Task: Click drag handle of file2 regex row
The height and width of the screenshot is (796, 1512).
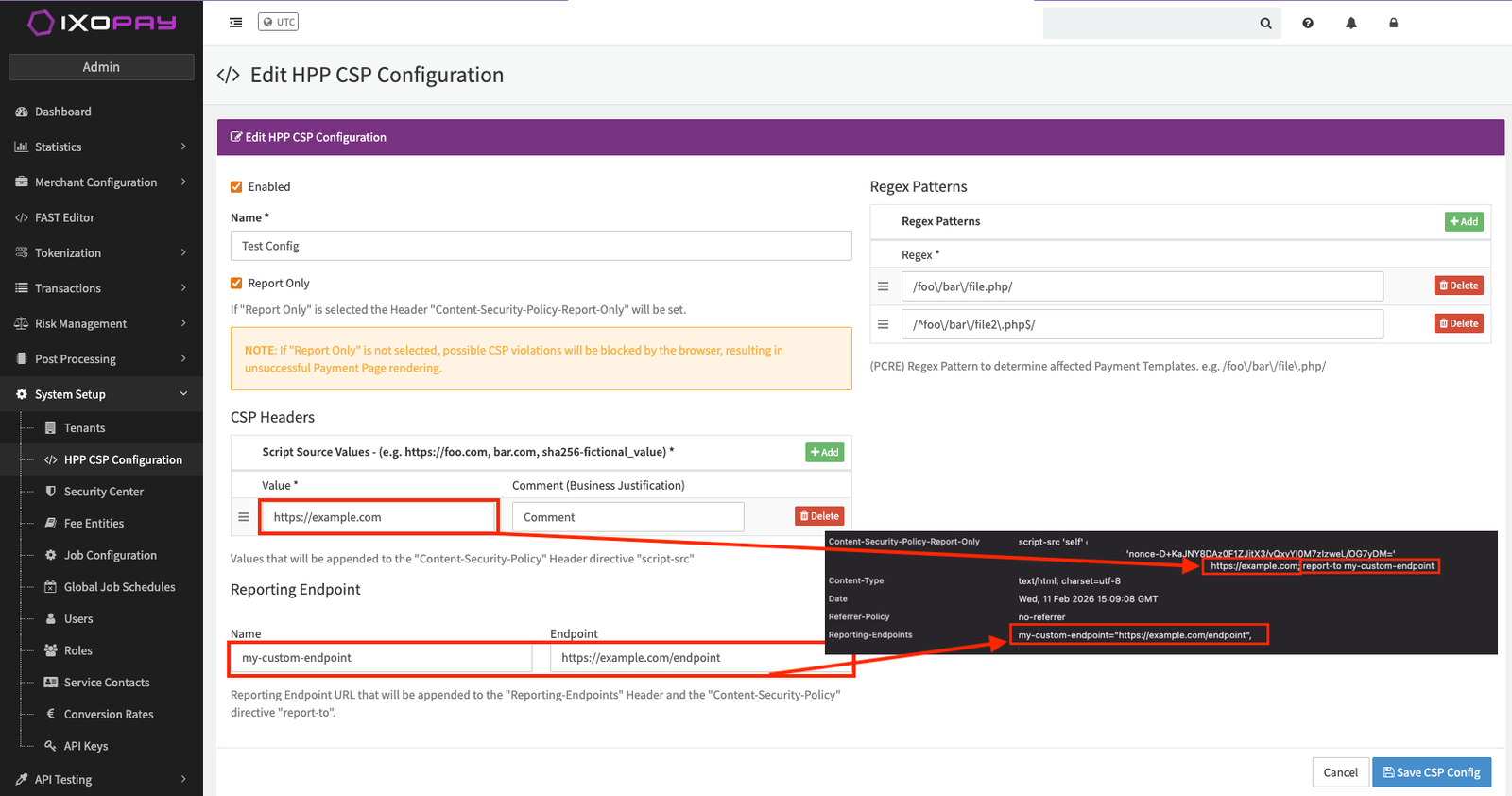Action: coord(884,324)
